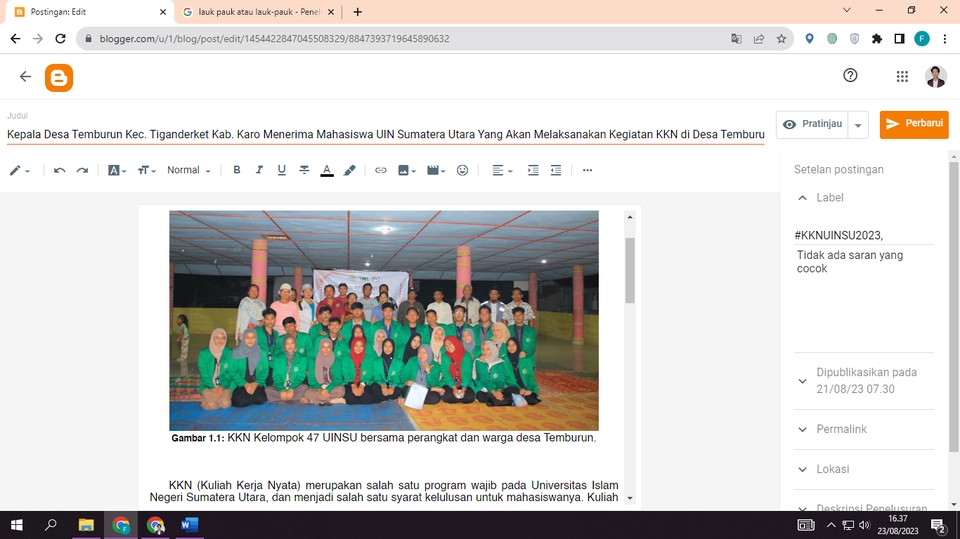Switch to the lauk pauk Google search tab

(257, 12)
